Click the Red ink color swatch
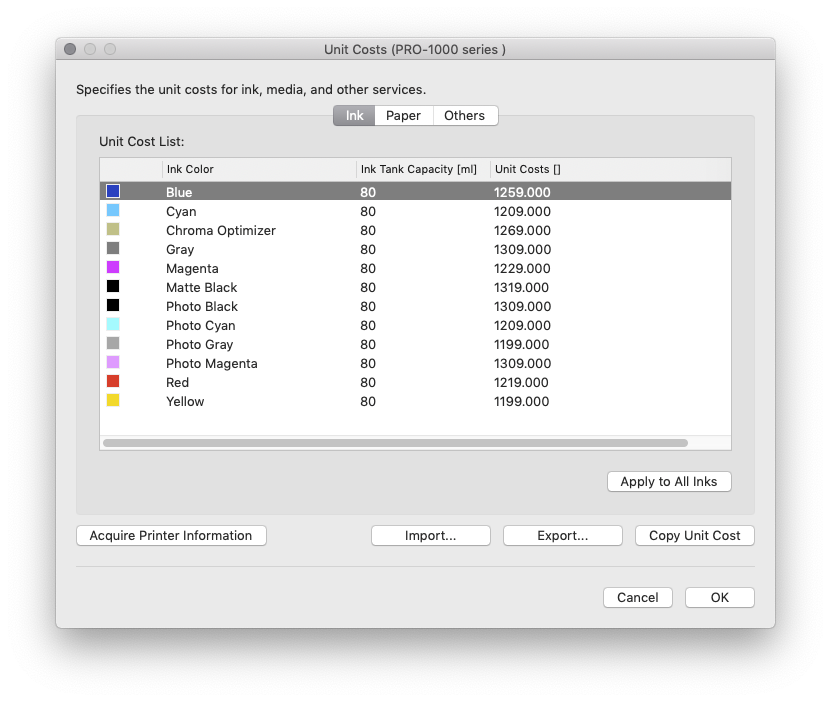831x702 pixels. [x=113, y=382]
